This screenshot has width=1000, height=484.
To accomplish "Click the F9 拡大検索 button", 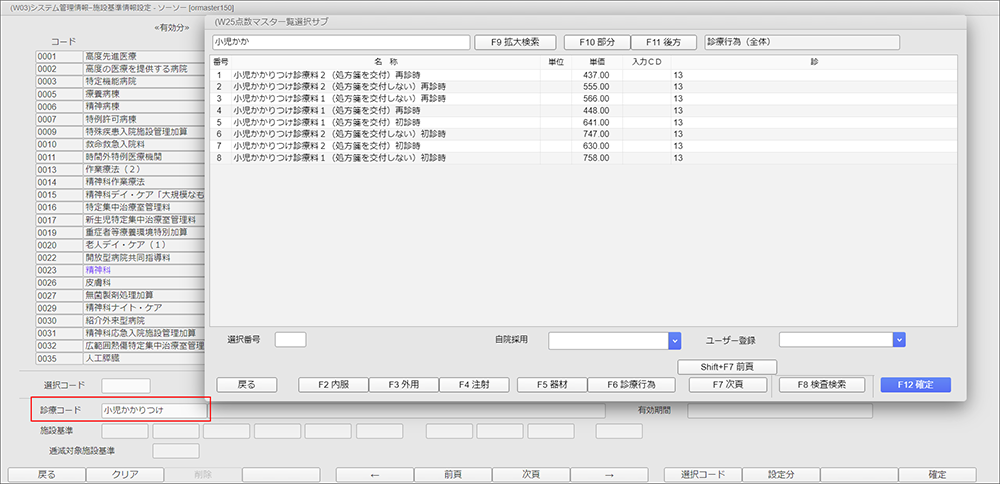I will click(515, 42).
